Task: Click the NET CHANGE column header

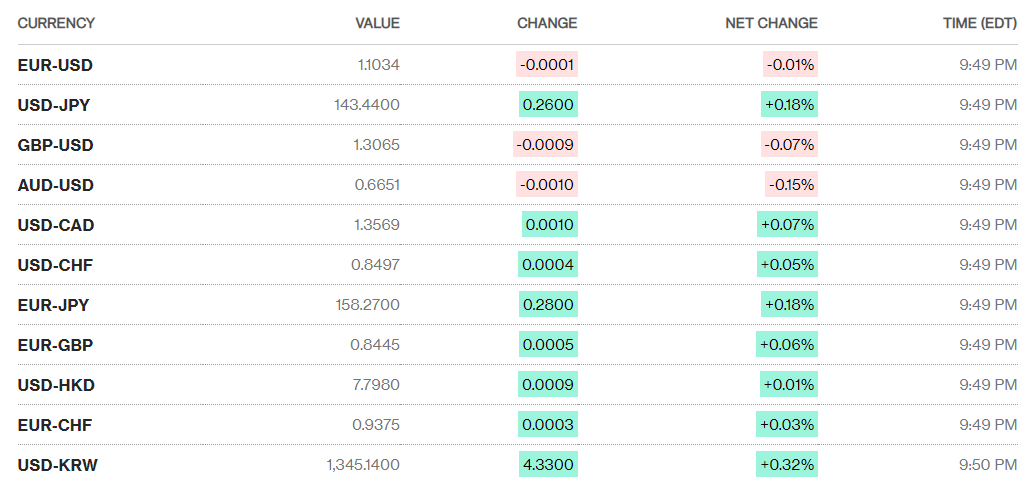Action: point(771,23)
